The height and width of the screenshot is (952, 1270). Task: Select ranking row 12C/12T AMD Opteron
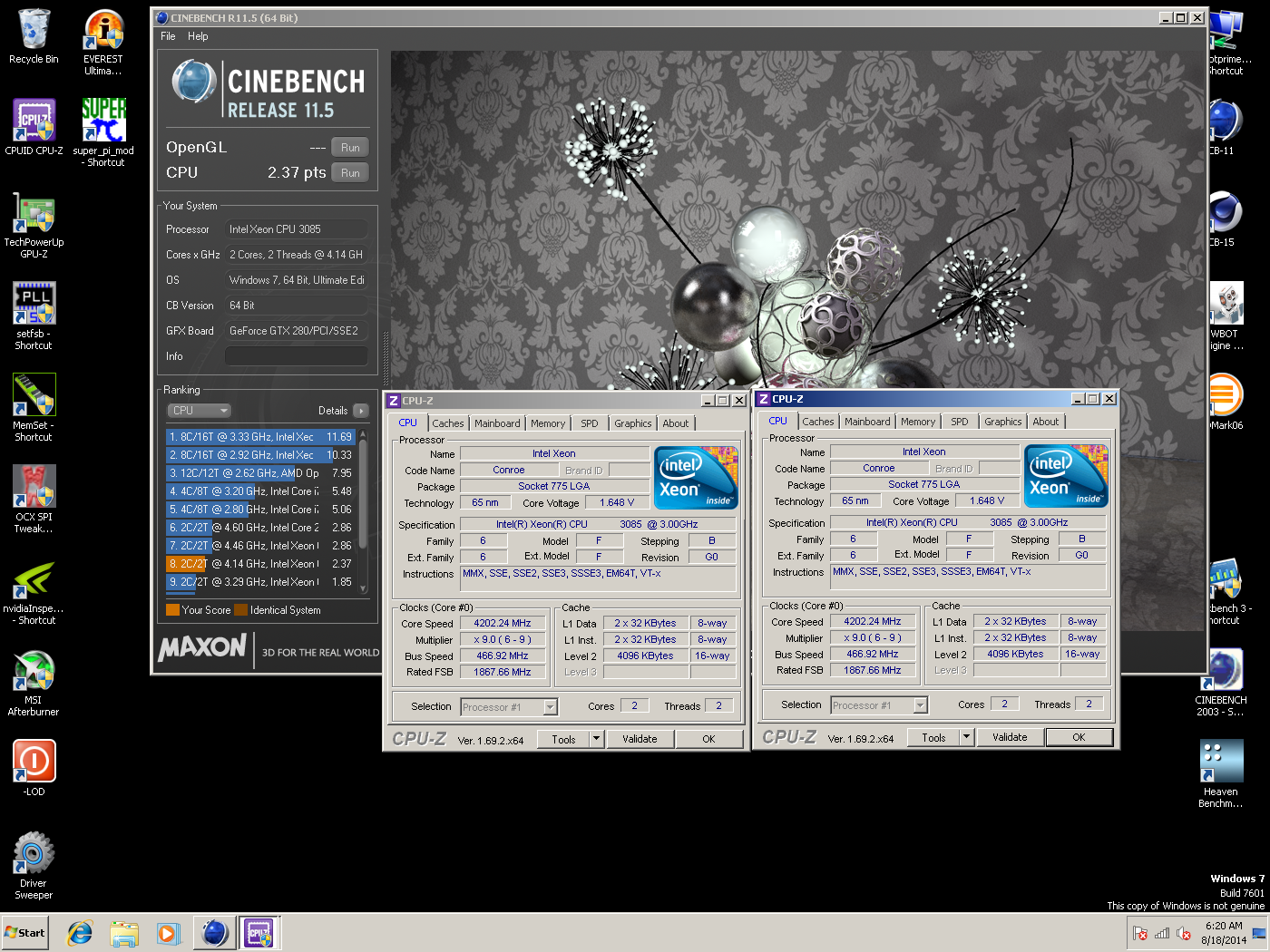(261, 473)
